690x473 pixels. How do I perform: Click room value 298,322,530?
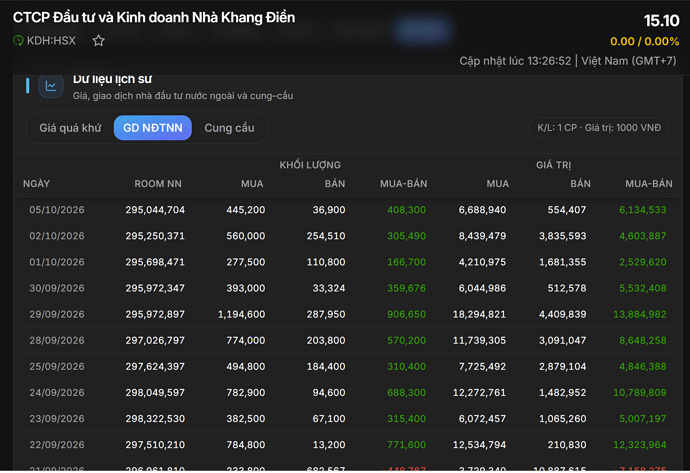[x=155, y=419]
